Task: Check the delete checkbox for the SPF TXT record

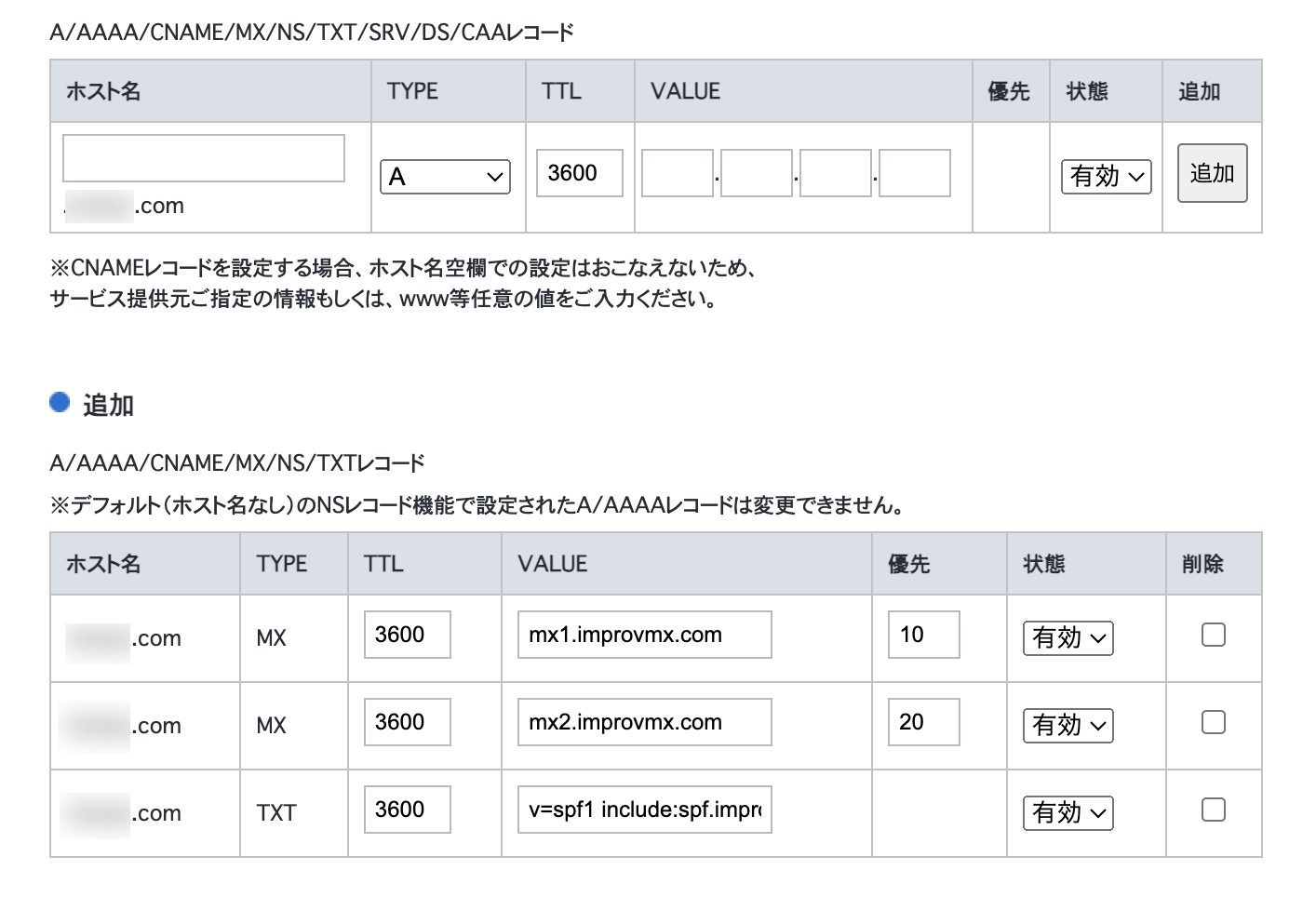Action: pos(1213,810)
